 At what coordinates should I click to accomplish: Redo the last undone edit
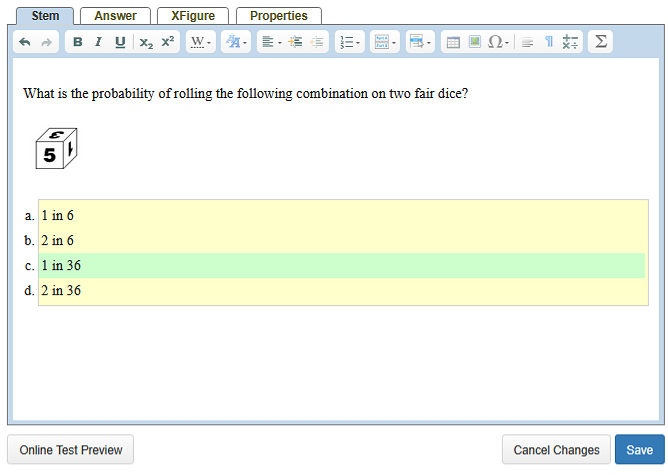pos(46,42)
